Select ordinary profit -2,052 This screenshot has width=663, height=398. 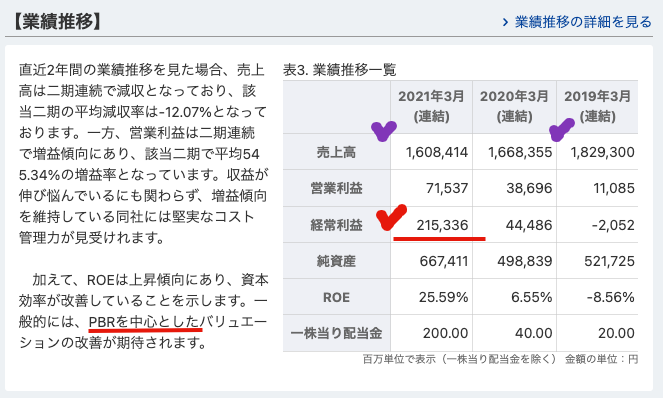point(613,225)
